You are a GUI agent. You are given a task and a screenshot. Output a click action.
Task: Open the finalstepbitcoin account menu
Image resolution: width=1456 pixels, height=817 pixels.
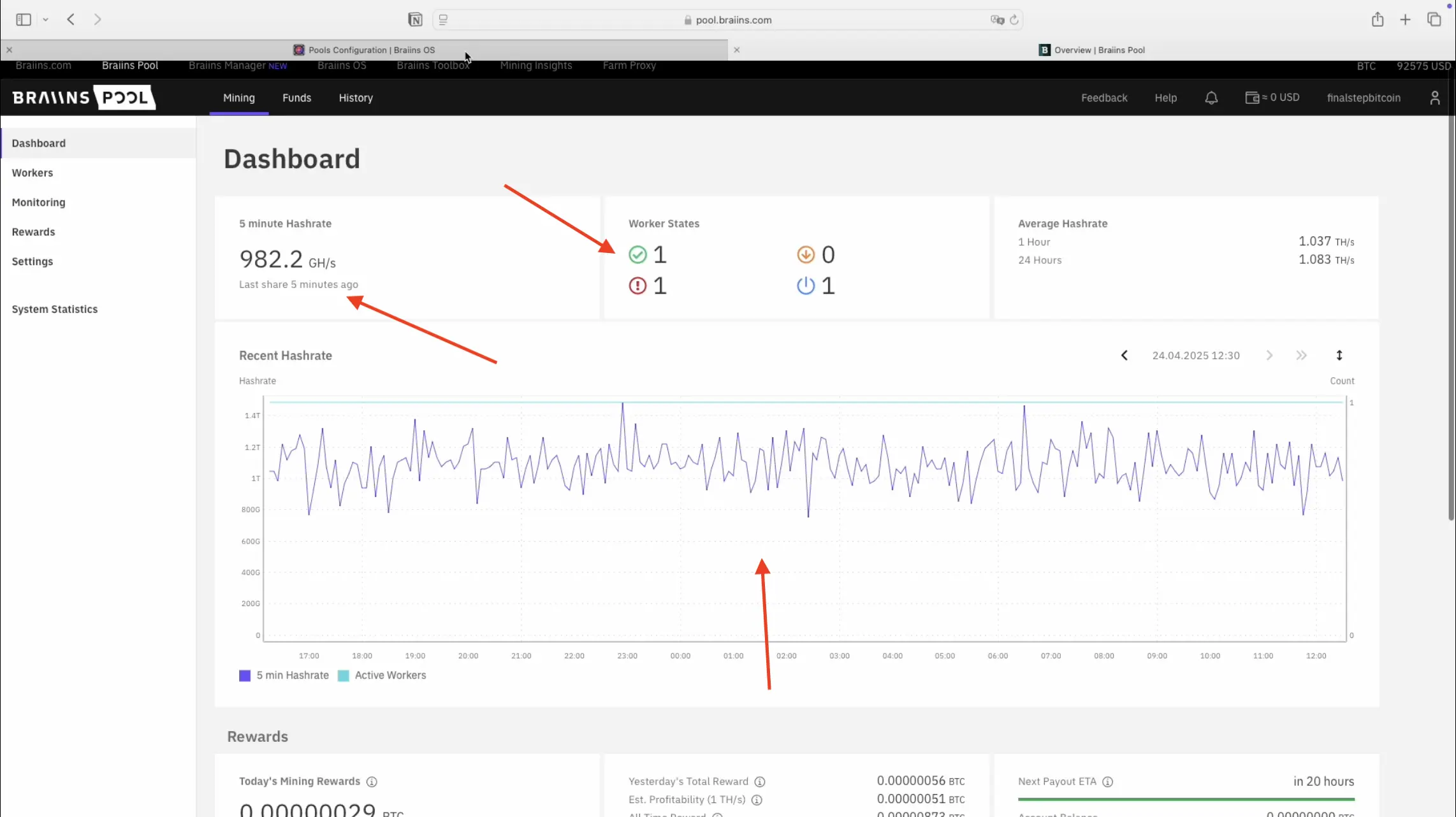coord(1364,98)
